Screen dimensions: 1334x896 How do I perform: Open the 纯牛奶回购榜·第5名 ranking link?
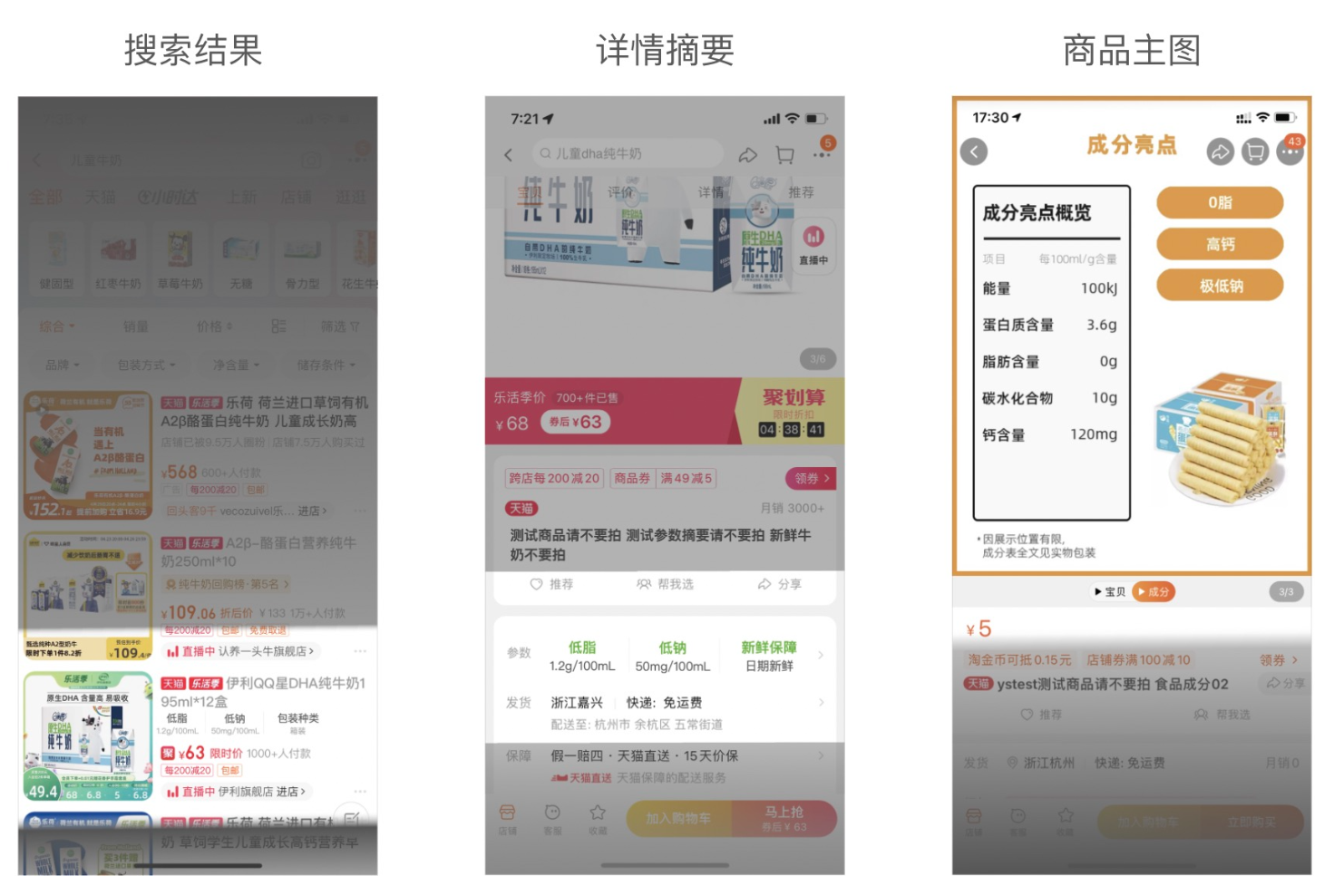[x=227, y=584]
